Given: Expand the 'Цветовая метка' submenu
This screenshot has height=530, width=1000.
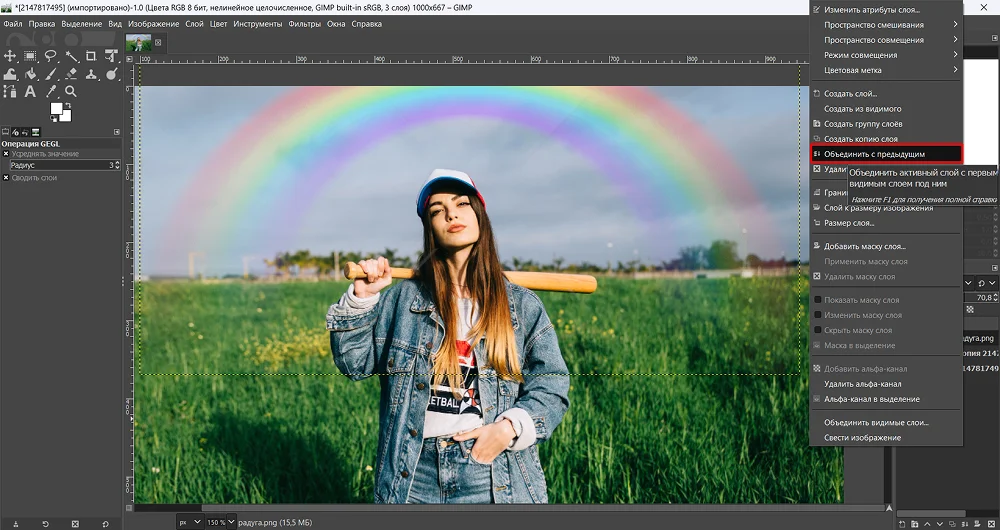Looking at the screenshot, I should 886,70.
